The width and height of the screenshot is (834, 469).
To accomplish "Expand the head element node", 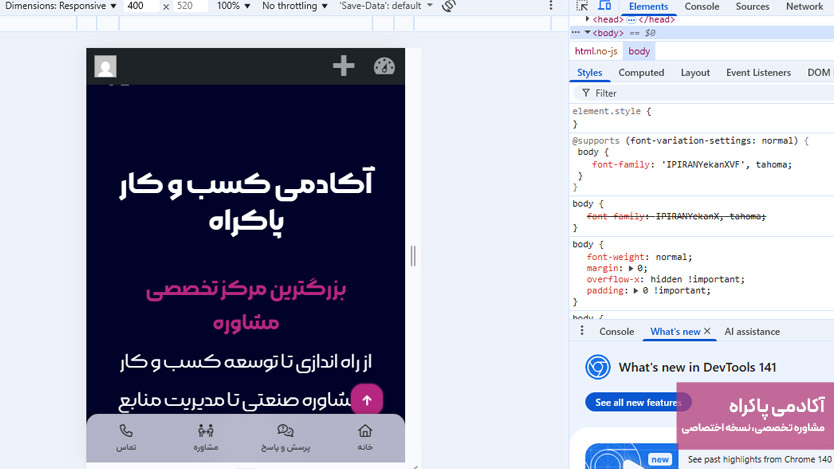I will 587,19.
